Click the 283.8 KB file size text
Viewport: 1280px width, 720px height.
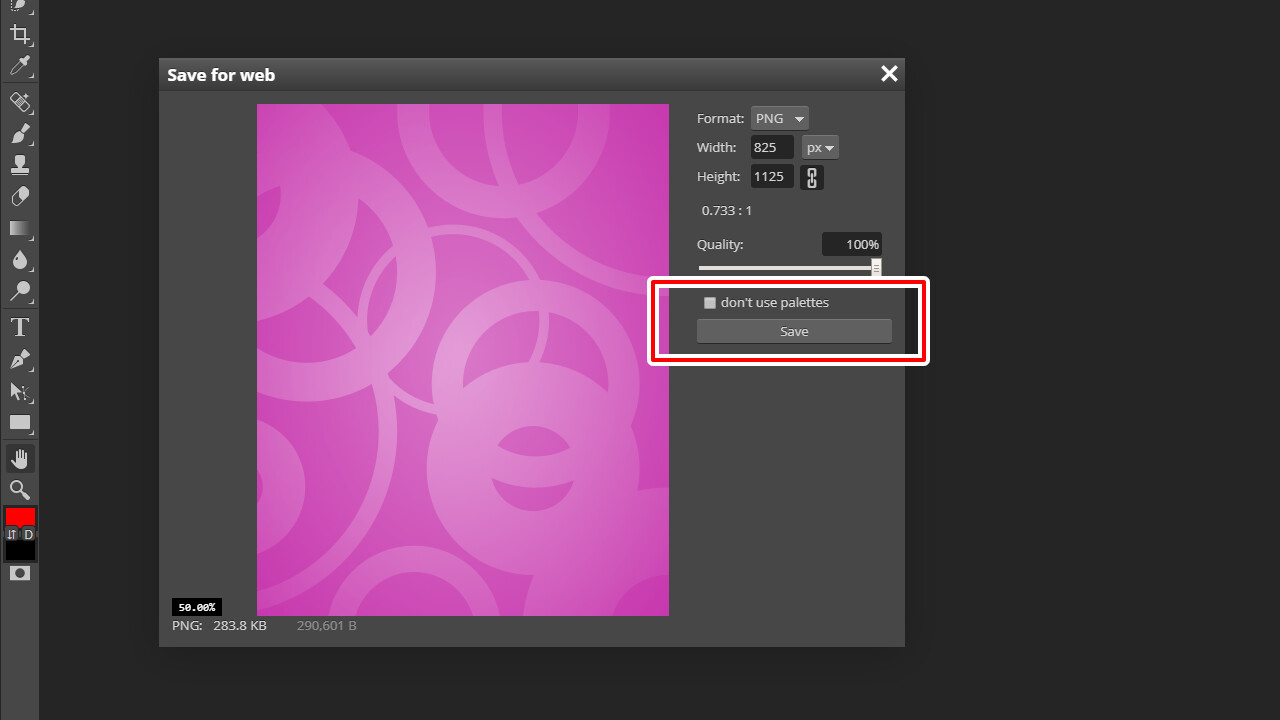pyautogui.click(x=240, y=626)
